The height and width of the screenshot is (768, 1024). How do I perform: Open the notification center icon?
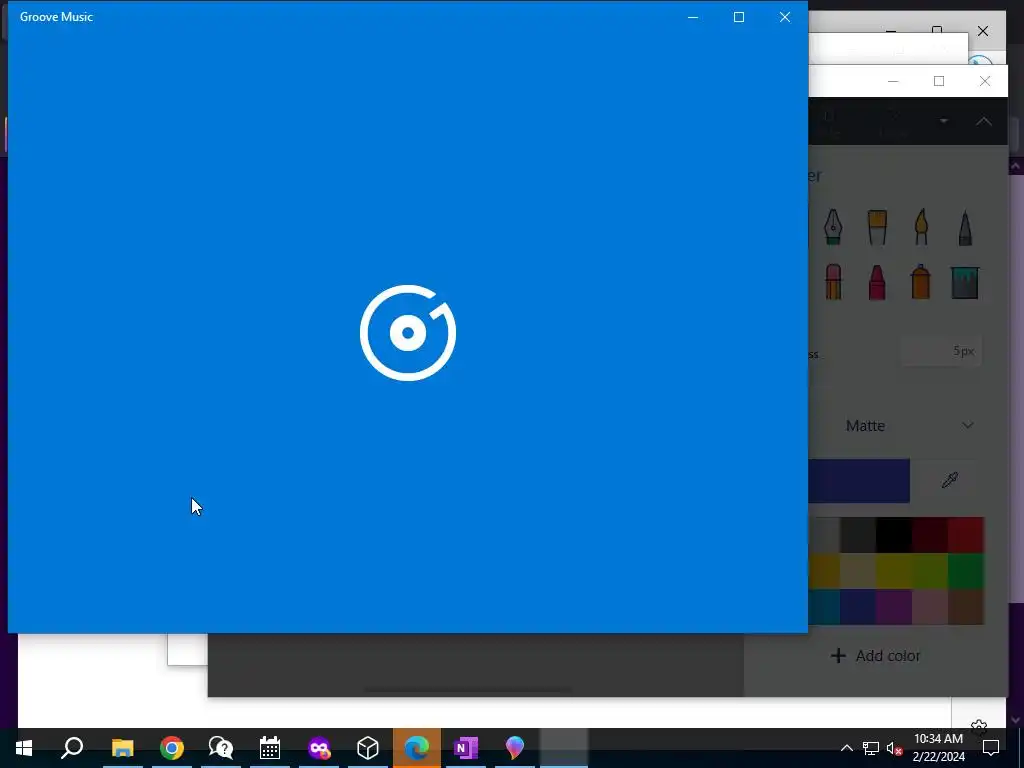[991, 748]
